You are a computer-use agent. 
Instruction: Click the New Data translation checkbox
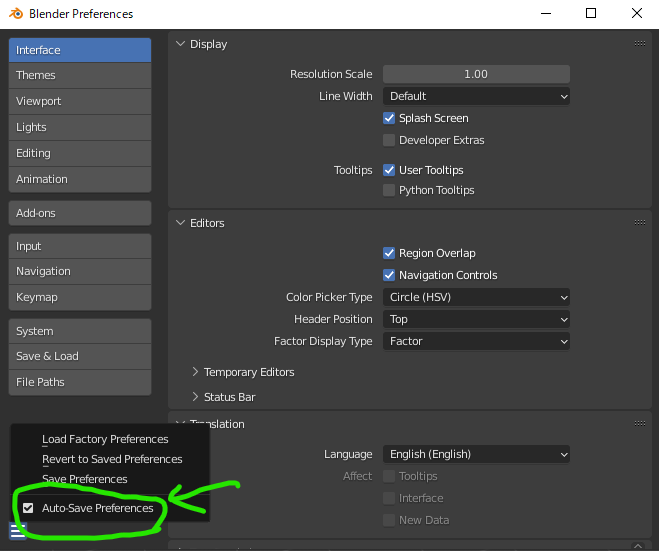coord(389,520)
